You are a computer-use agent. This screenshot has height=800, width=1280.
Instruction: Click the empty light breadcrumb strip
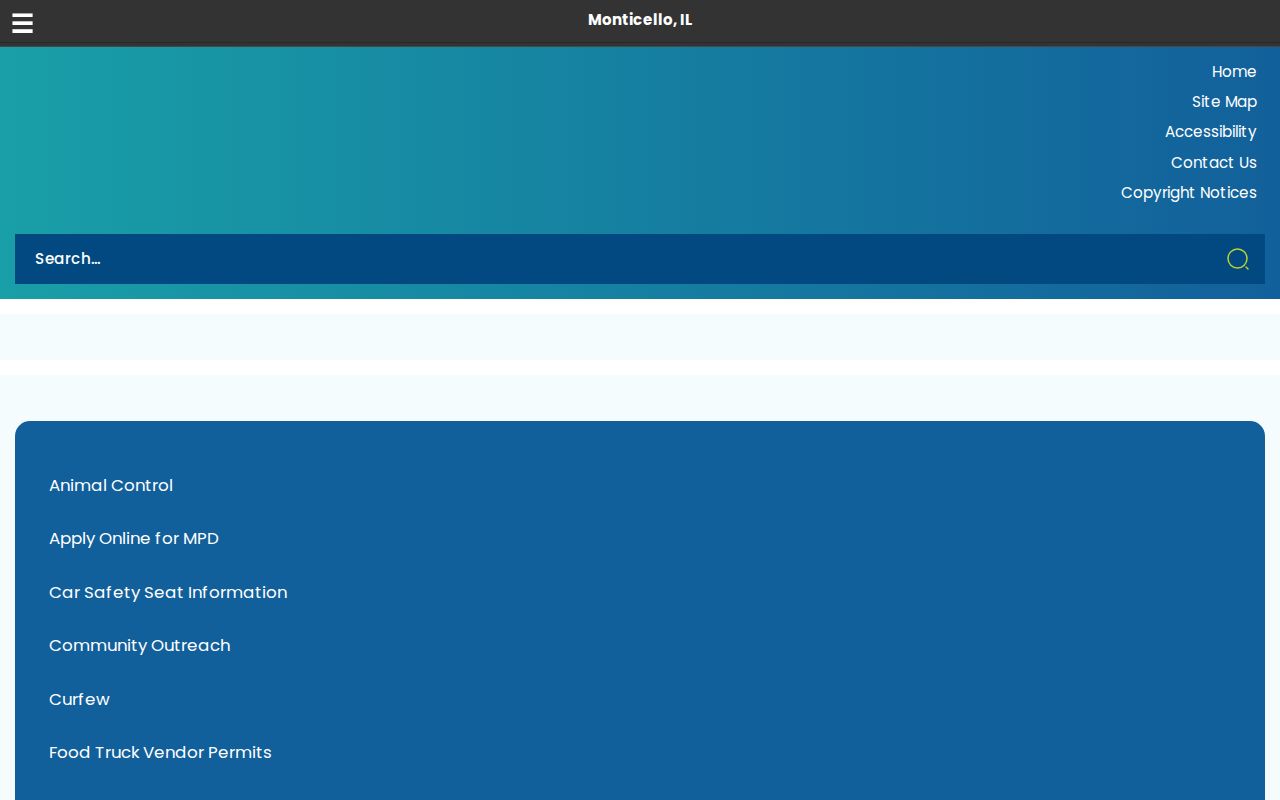coord(640,337)
